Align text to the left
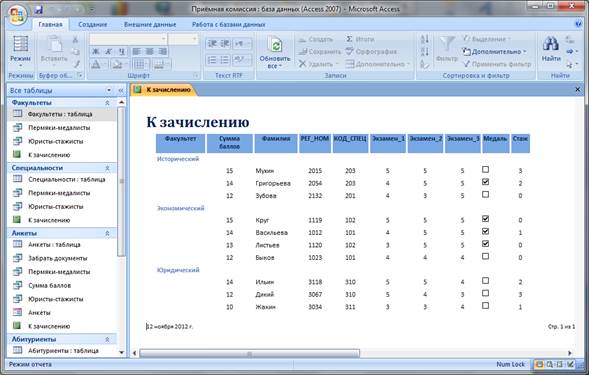589x375 pixels. [x=136, y=51]
